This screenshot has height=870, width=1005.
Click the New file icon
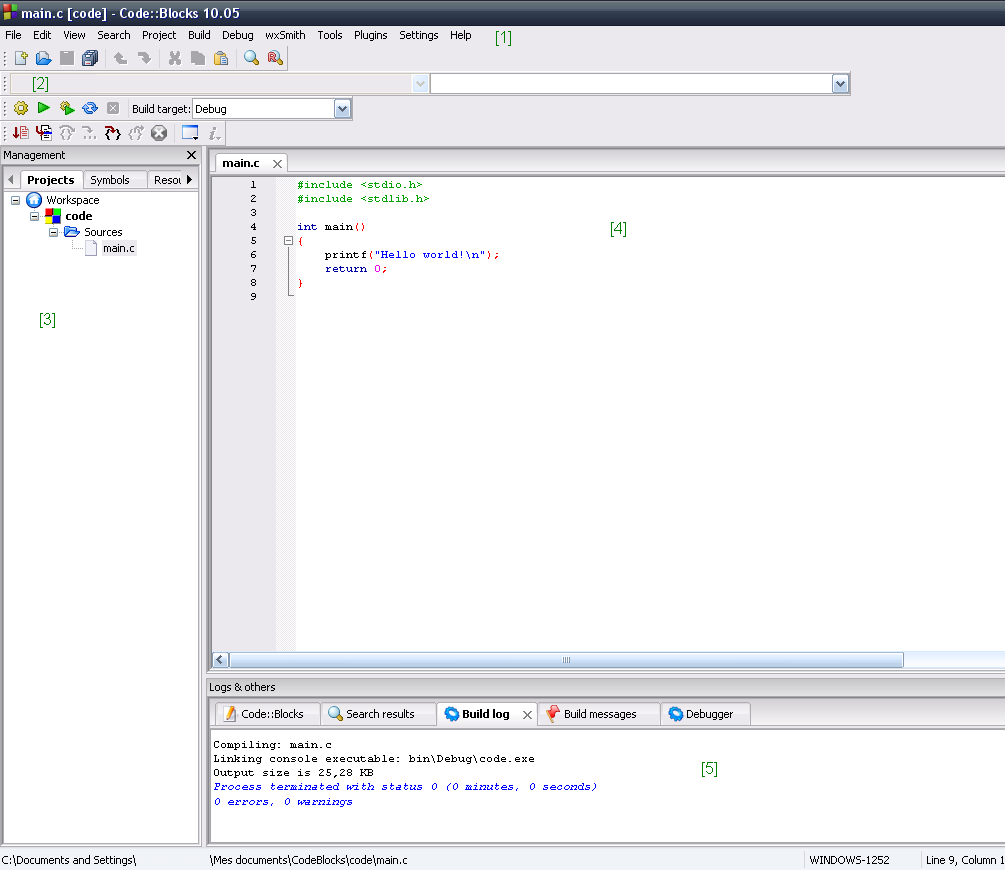pyautogui.click(x=21, y=58)
